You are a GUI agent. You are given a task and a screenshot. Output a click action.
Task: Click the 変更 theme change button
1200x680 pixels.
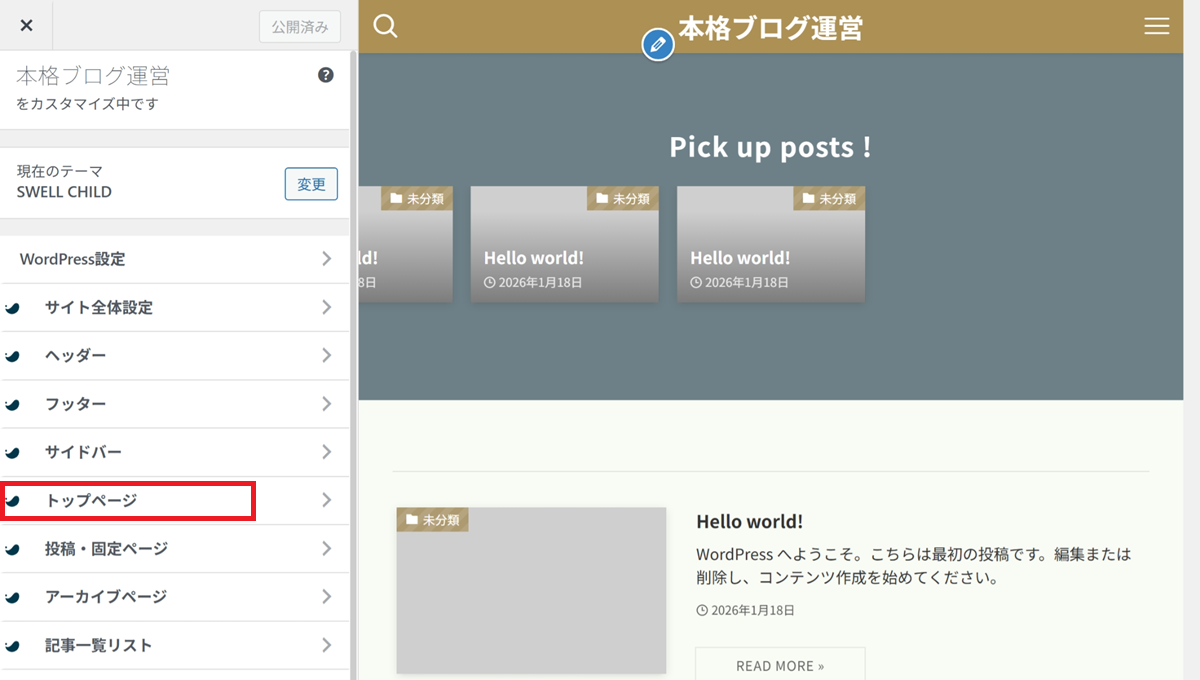click(311, 184)
